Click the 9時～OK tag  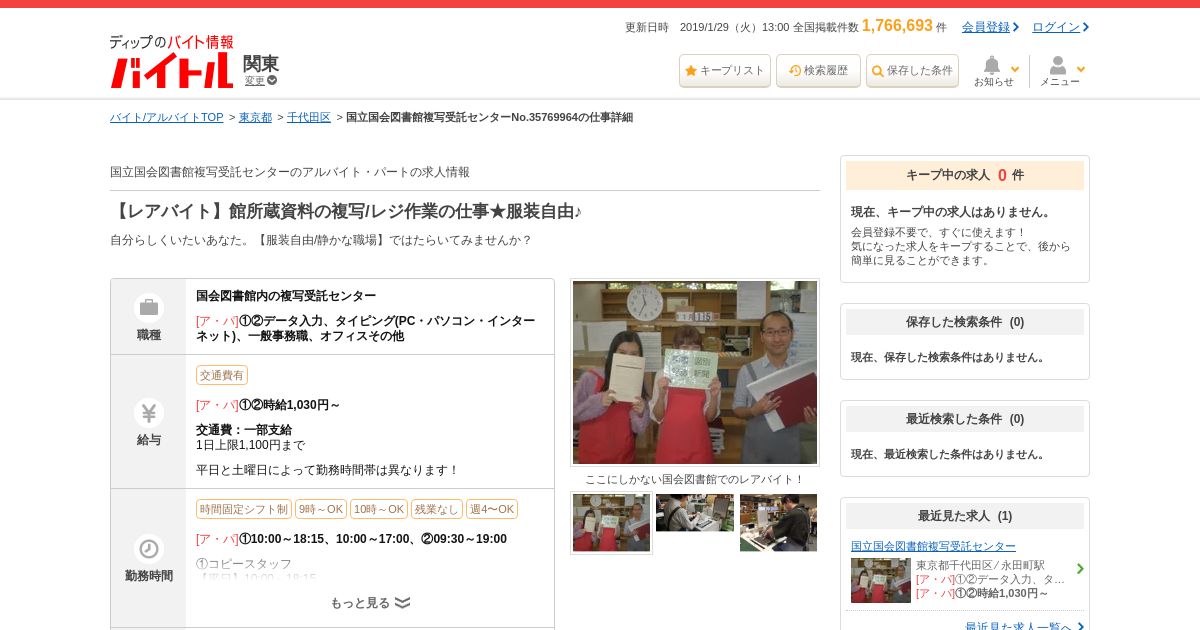click(321, 509)
